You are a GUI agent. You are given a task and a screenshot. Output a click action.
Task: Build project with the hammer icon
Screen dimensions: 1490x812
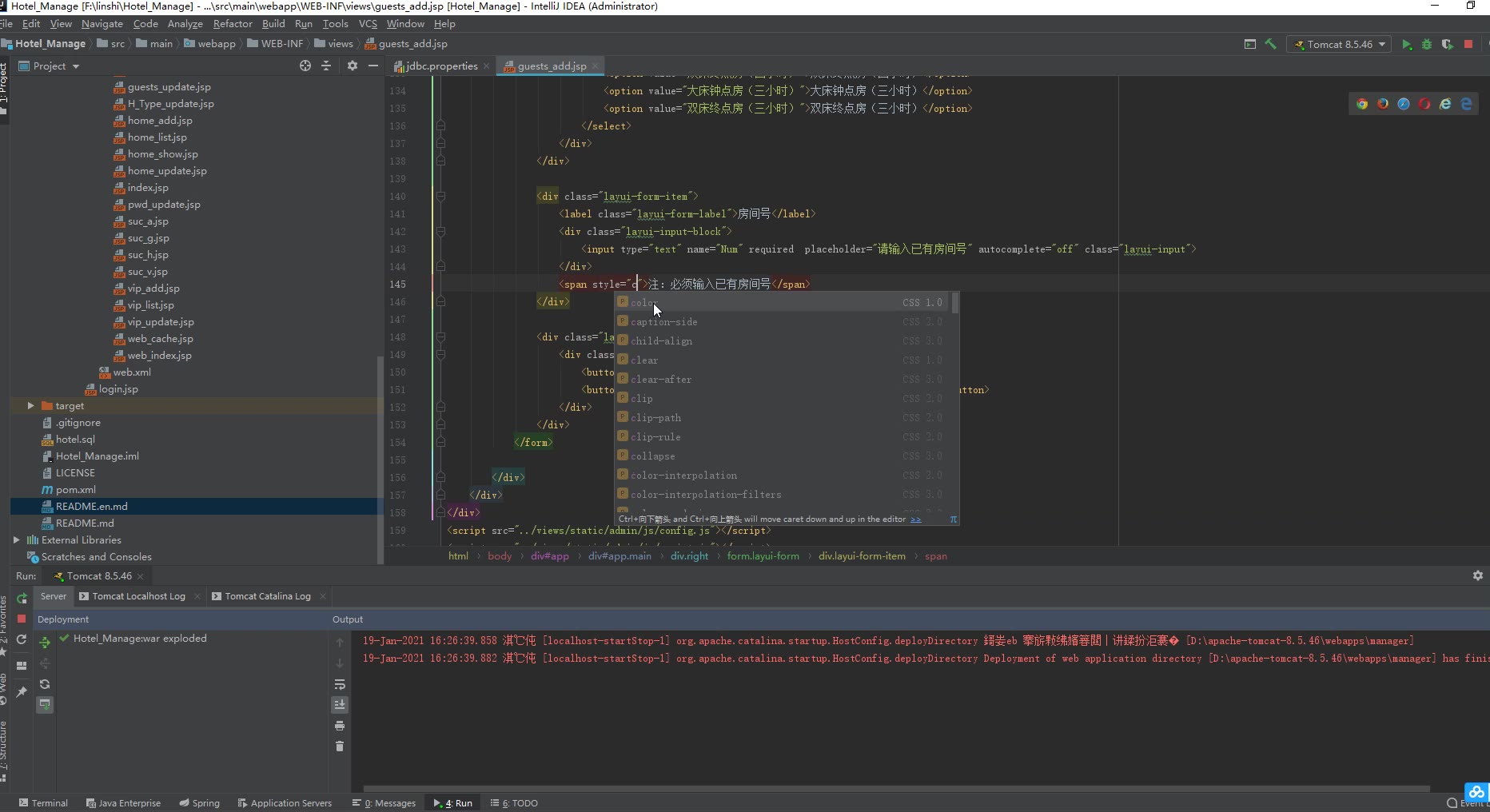(1271, 45)
